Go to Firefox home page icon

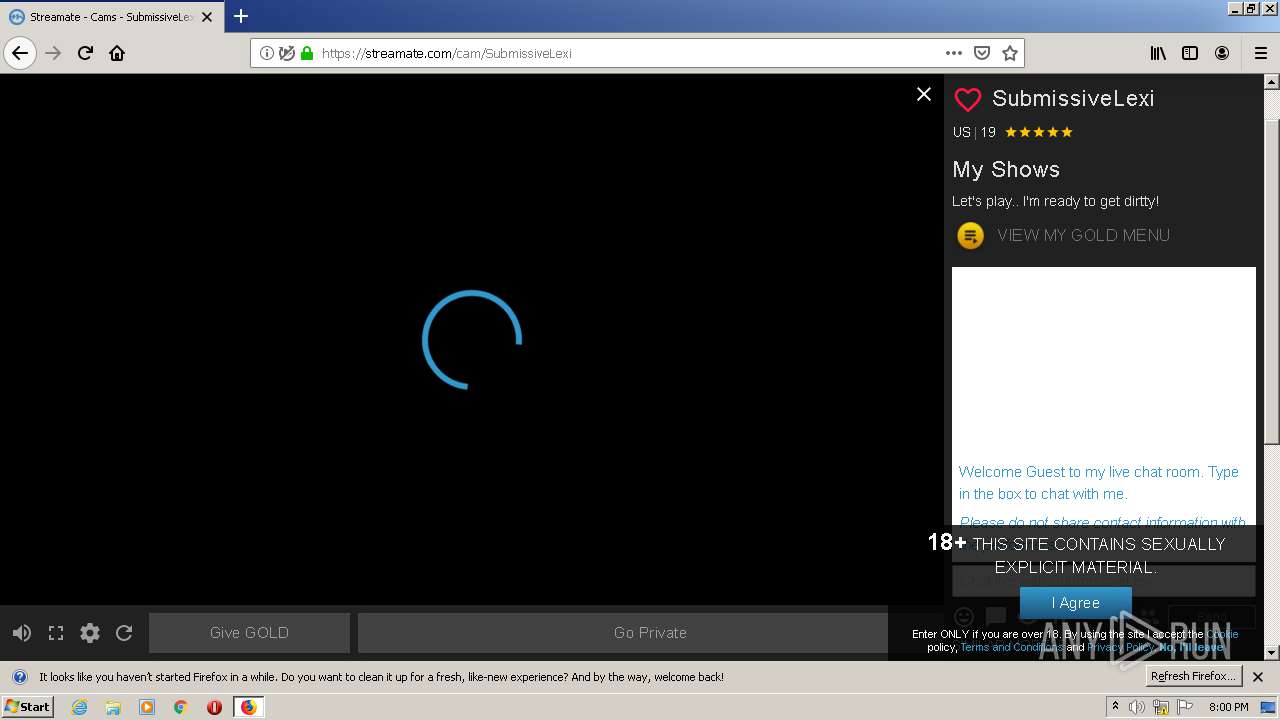pos(117,53)
